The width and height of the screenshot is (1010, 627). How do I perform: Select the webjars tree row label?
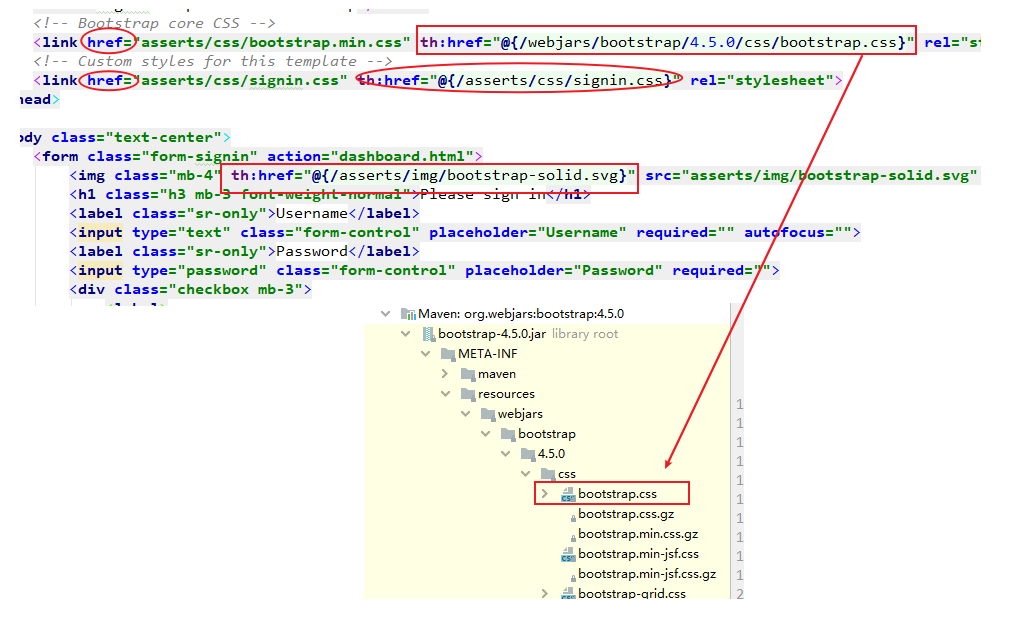coord(520,414)
